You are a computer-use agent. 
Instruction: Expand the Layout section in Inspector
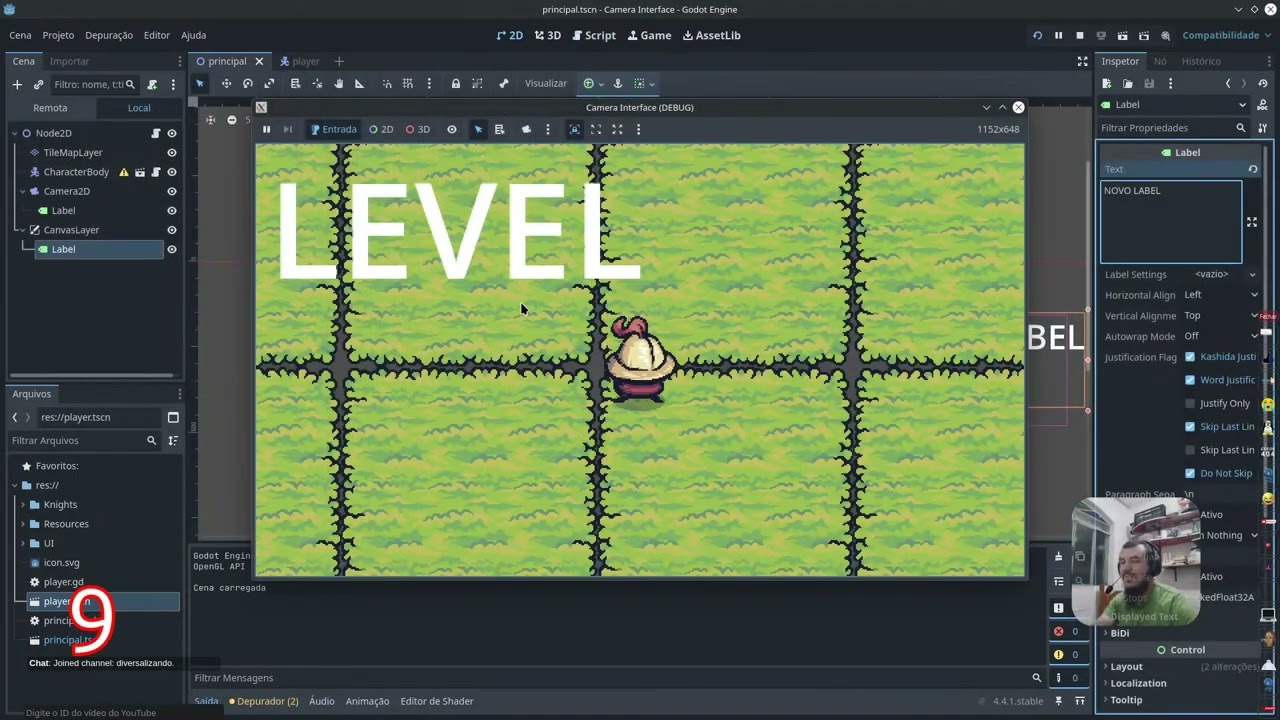tap(1126, 666)
